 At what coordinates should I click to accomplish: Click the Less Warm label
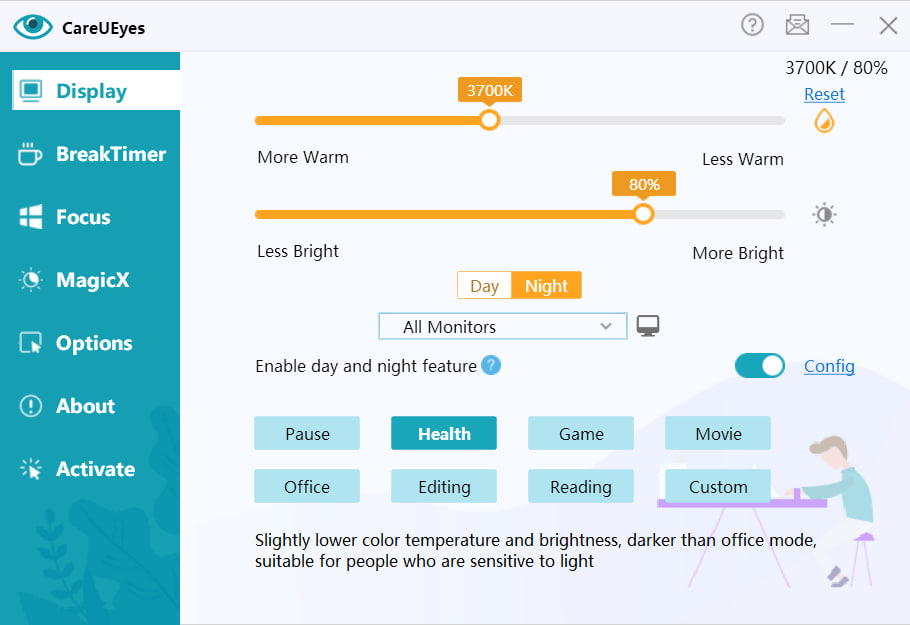pos(743,159)
